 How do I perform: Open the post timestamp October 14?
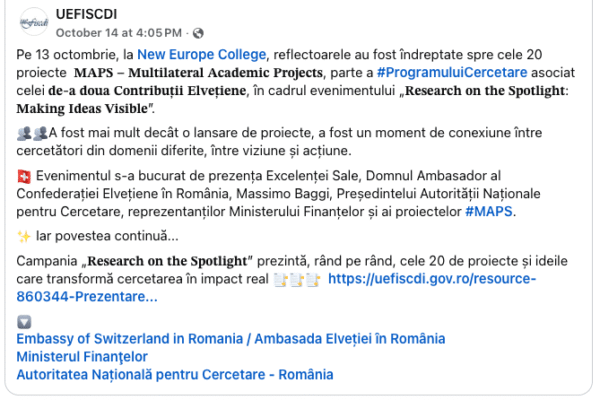[119, 33]
